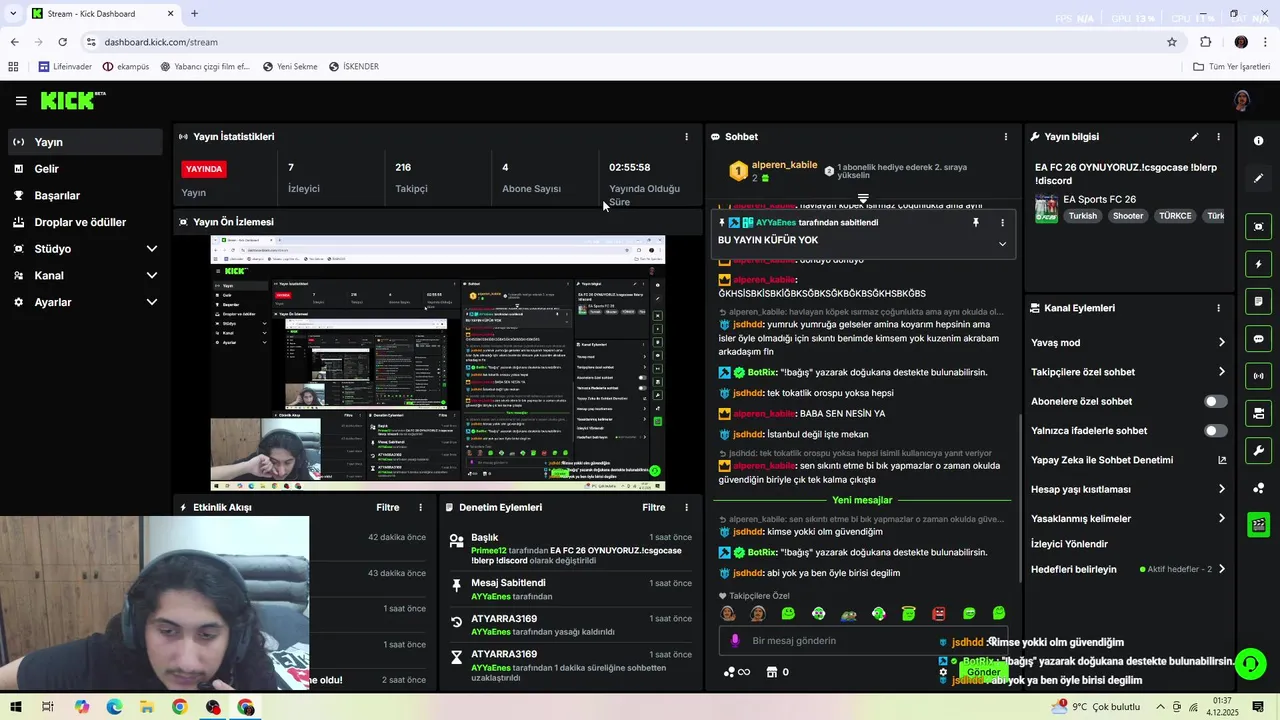
Task: Open Yasaklanmış kelimeler options arrow
Action: (1221, 518)
